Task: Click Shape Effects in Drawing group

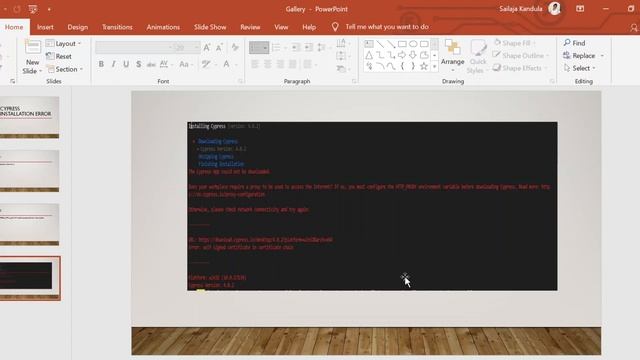Action: pos(520,68)
